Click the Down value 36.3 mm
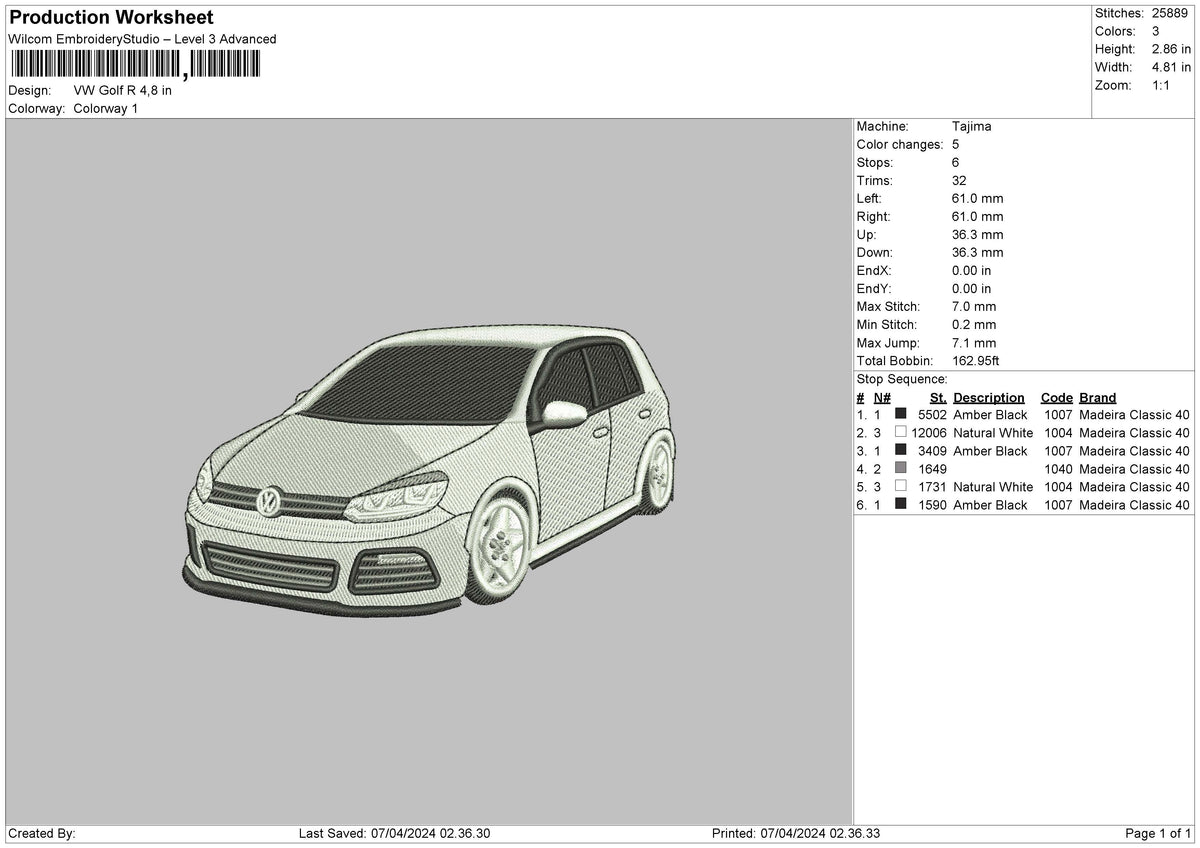The width and height of the screenshot is (1200, 848). click(977, 252)
